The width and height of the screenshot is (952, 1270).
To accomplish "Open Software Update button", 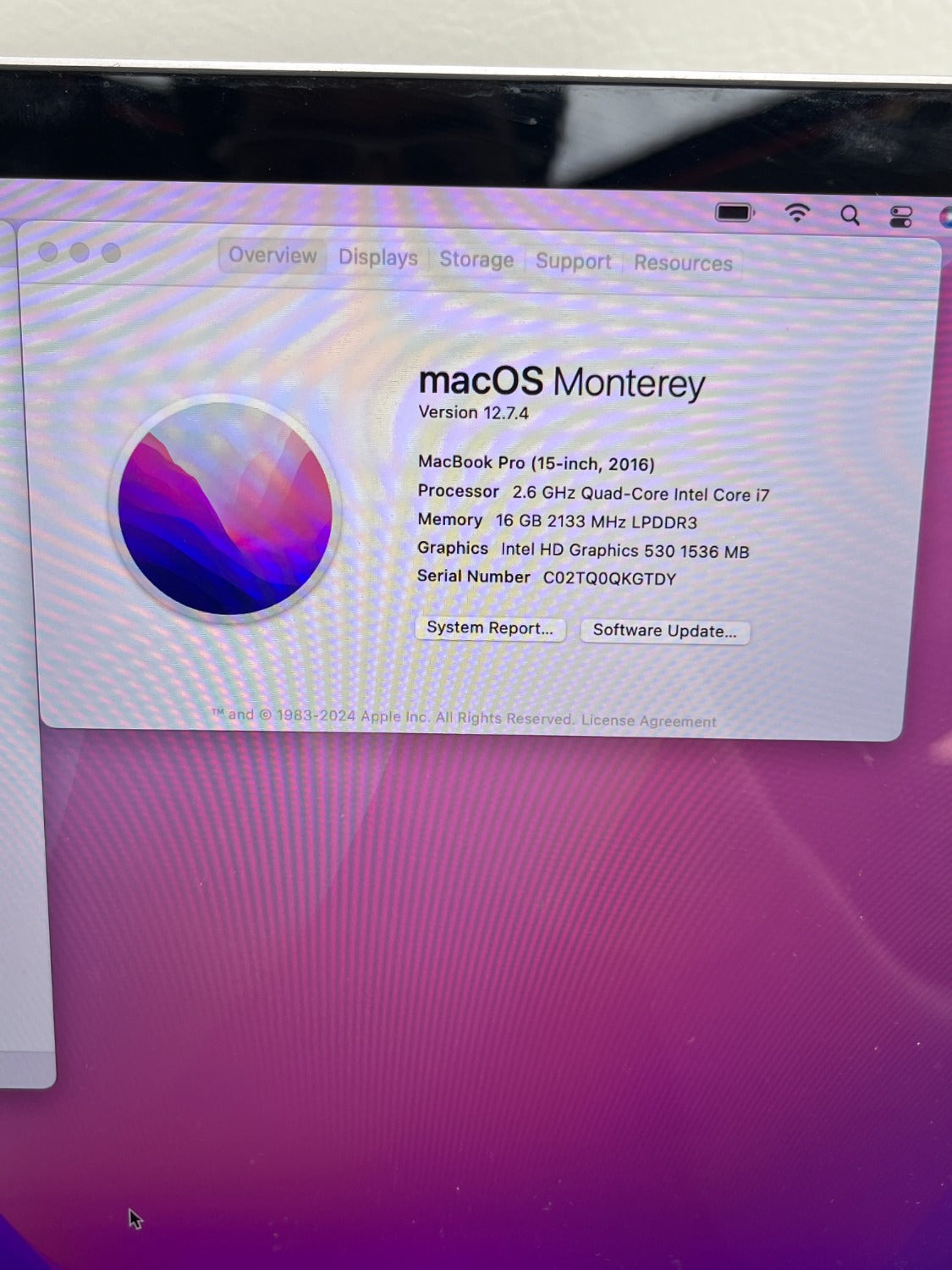I will point(664,631).
